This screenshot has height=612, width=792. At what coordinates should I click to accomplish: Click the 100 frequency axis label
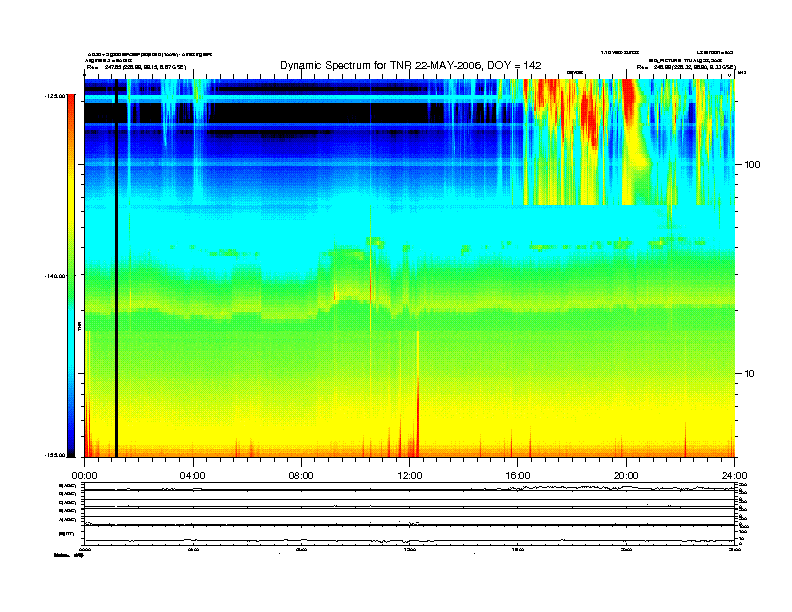pyautogui.click(x=752, y=165)
